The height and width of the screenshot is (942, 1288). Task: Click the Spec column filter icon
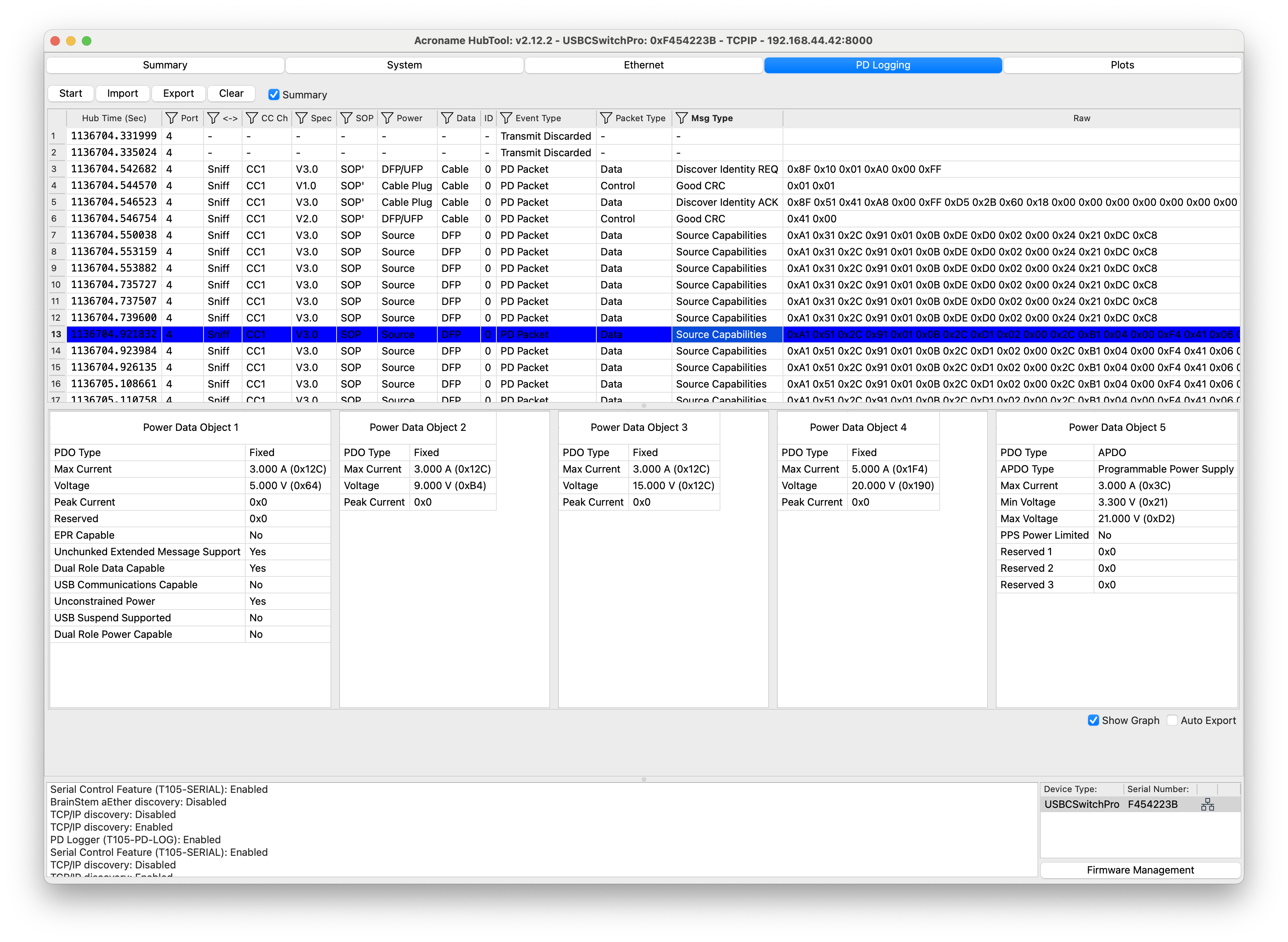tap(301, 118)
